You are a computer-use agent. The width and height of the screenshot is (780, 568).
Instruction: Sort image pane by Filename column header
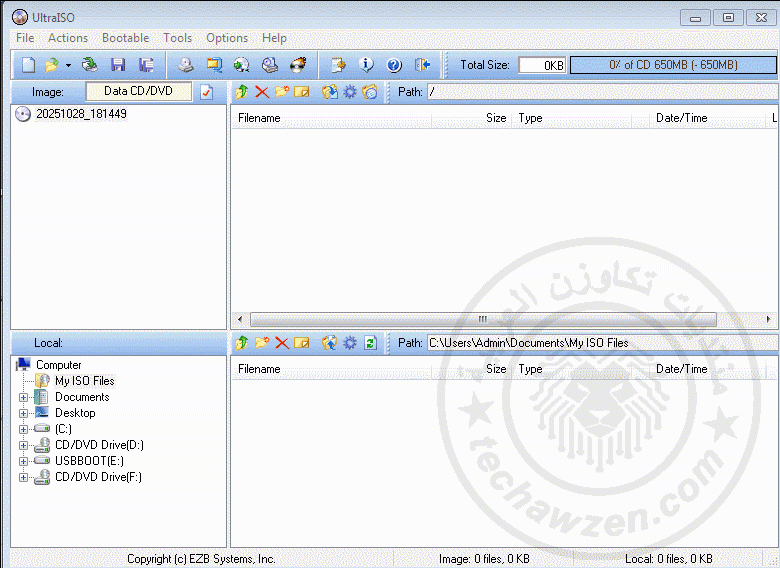(331, 118)
